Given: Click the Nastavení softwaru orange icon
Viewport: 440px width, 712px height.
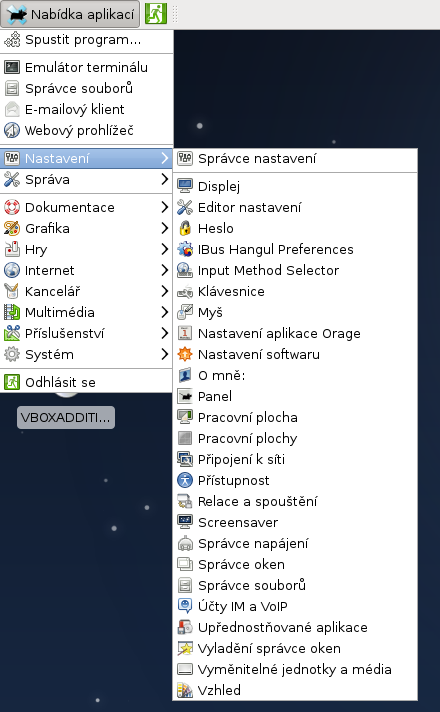Looking at the screenshot, I should pos(185,354).
